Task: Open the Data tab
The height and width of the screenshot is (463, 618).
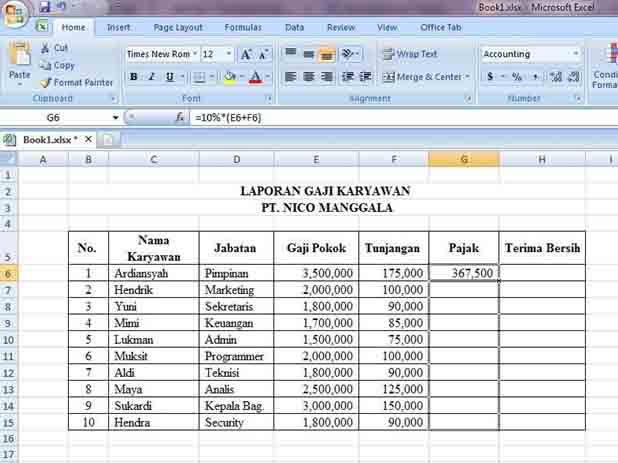Action: pos(294,28)
